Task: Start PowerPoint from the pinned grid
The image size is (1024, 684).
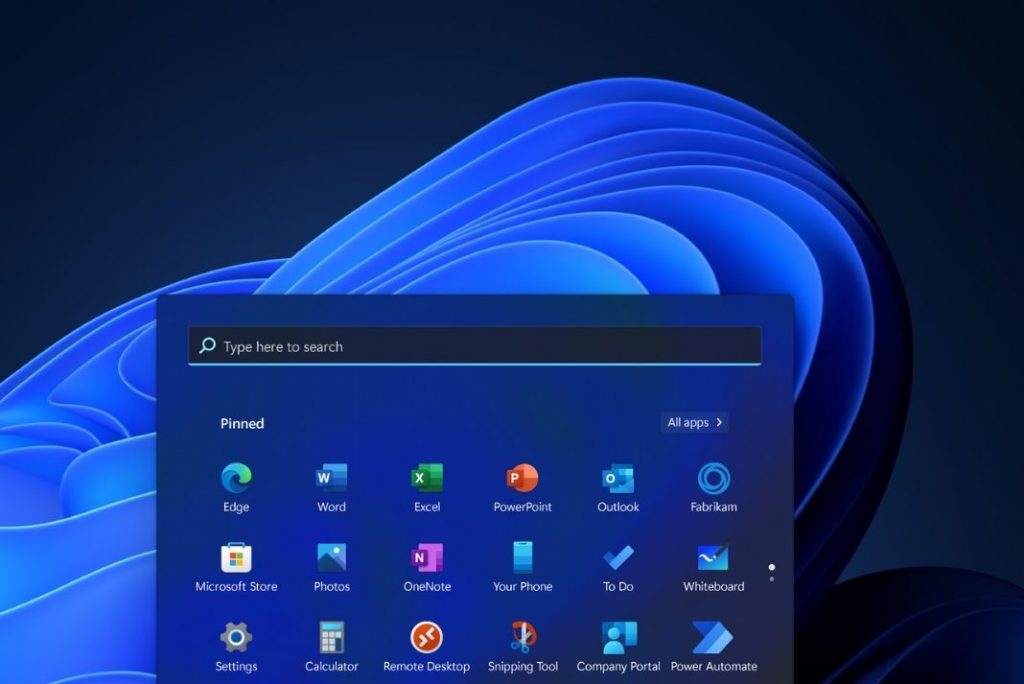Action: pos(522,478)
